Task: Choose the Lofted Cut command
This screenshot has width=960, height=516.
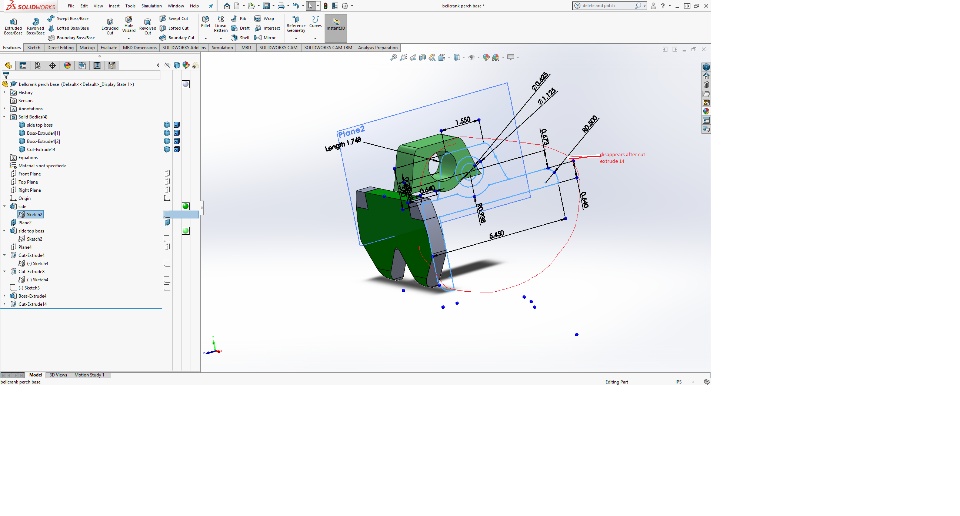Action: (x=174, y=28)
